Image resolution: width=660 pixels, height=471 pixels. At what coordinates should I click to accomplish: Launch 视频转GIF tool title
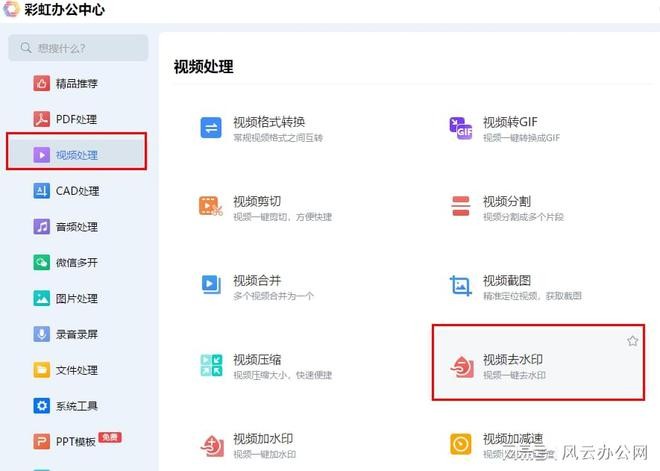(x=510, y=122)
